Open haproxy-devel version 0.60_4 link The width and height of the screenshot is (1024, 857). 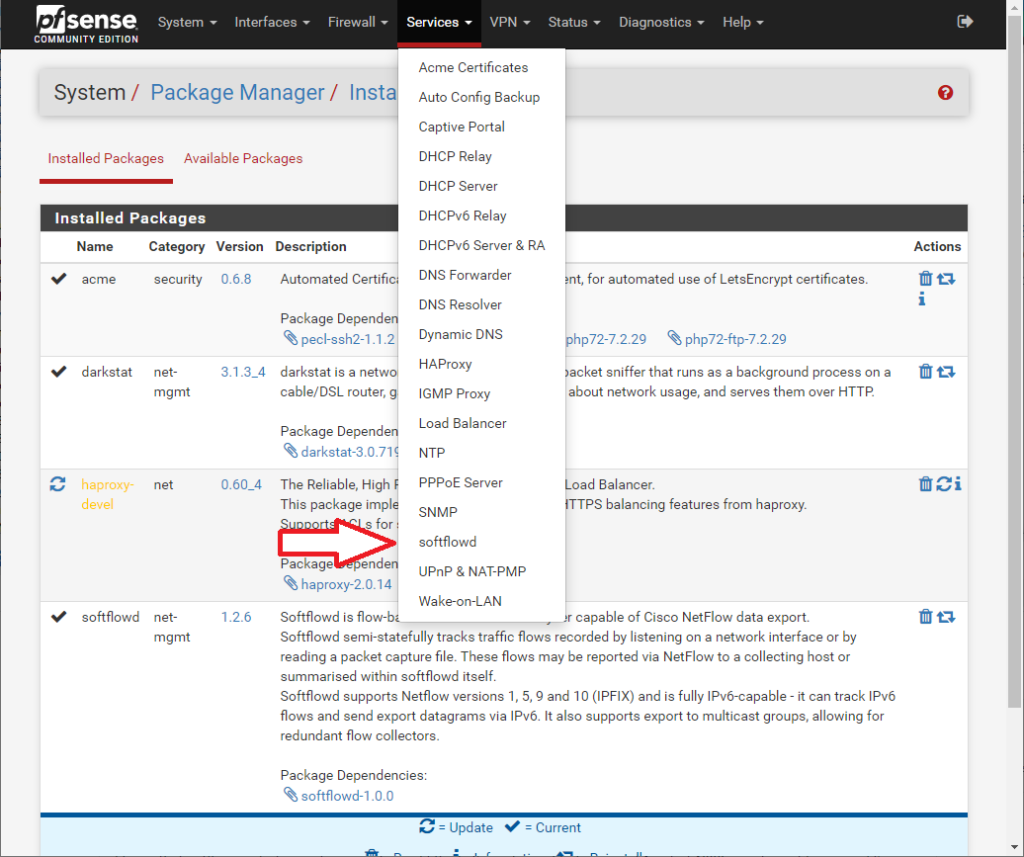click(x=241, y=485)
